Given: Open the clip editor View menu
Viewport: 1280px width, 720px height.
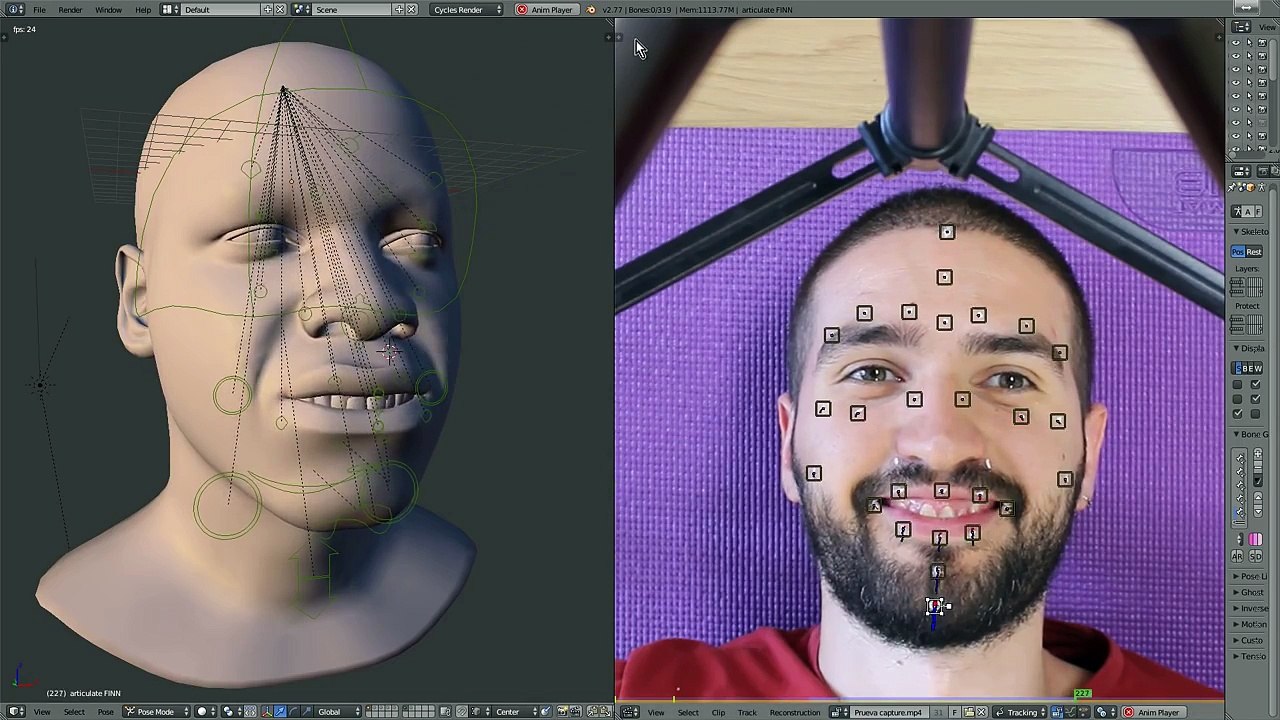Looking at the screenshot, I should coord(656,712).
